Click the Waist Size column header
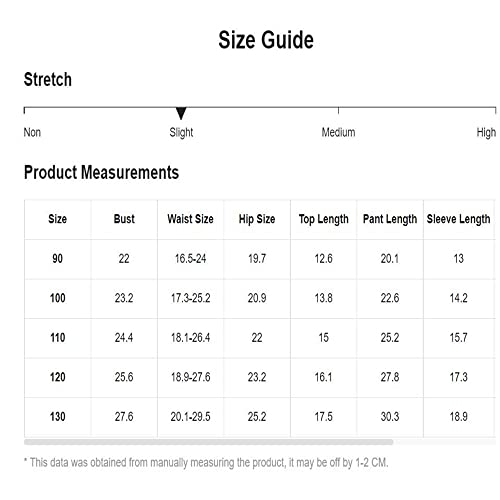This screenshot has height=500, width=500. (190, 219)
